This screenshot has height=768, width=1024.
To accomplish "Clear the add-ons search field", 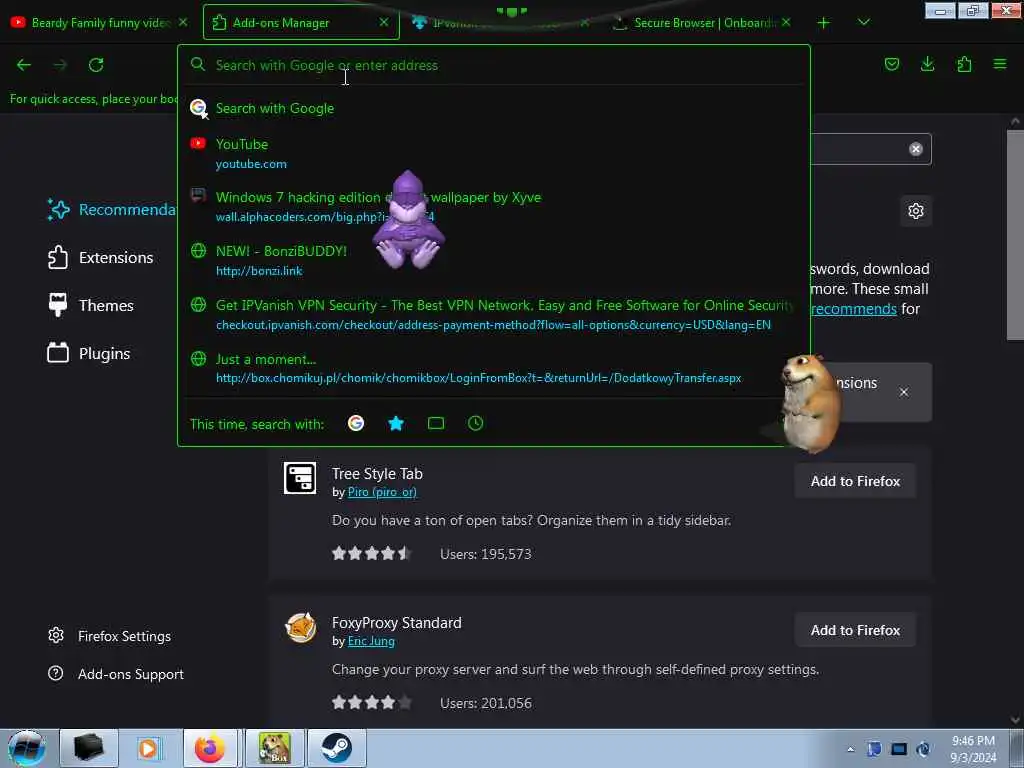I will tap(916, 149).
